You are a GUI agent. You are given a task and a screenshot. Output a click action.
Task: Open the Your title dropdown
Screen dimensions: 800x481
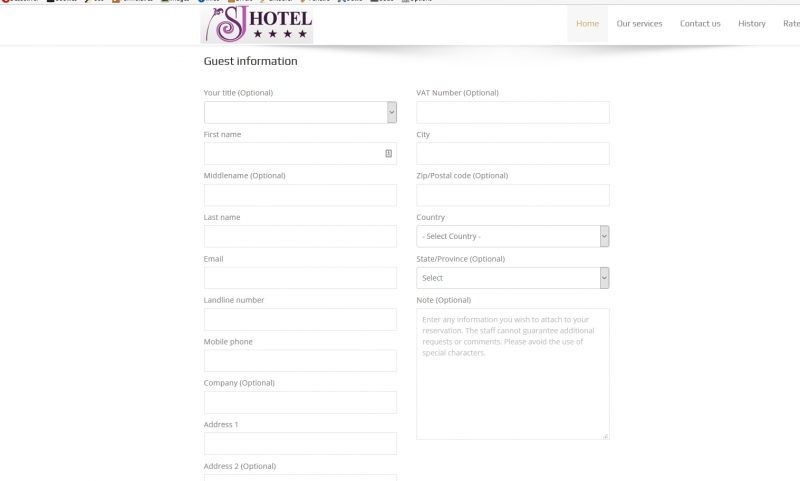pyautogui.click(x=300, y=112)
